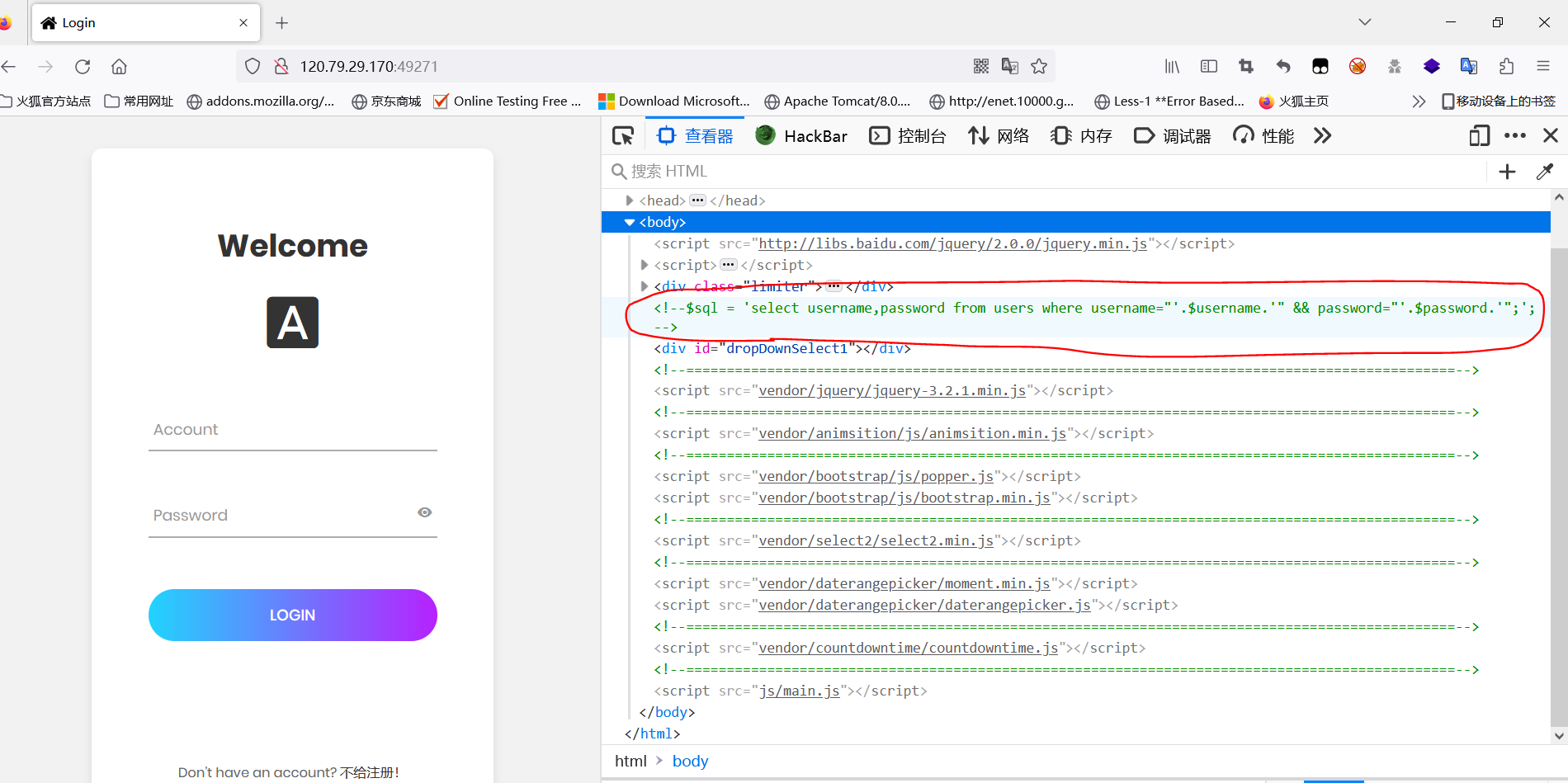Click translate page icon in address bar
Image resolution: width=1568 pixels, height=783 pixels.
(1009, 66)
